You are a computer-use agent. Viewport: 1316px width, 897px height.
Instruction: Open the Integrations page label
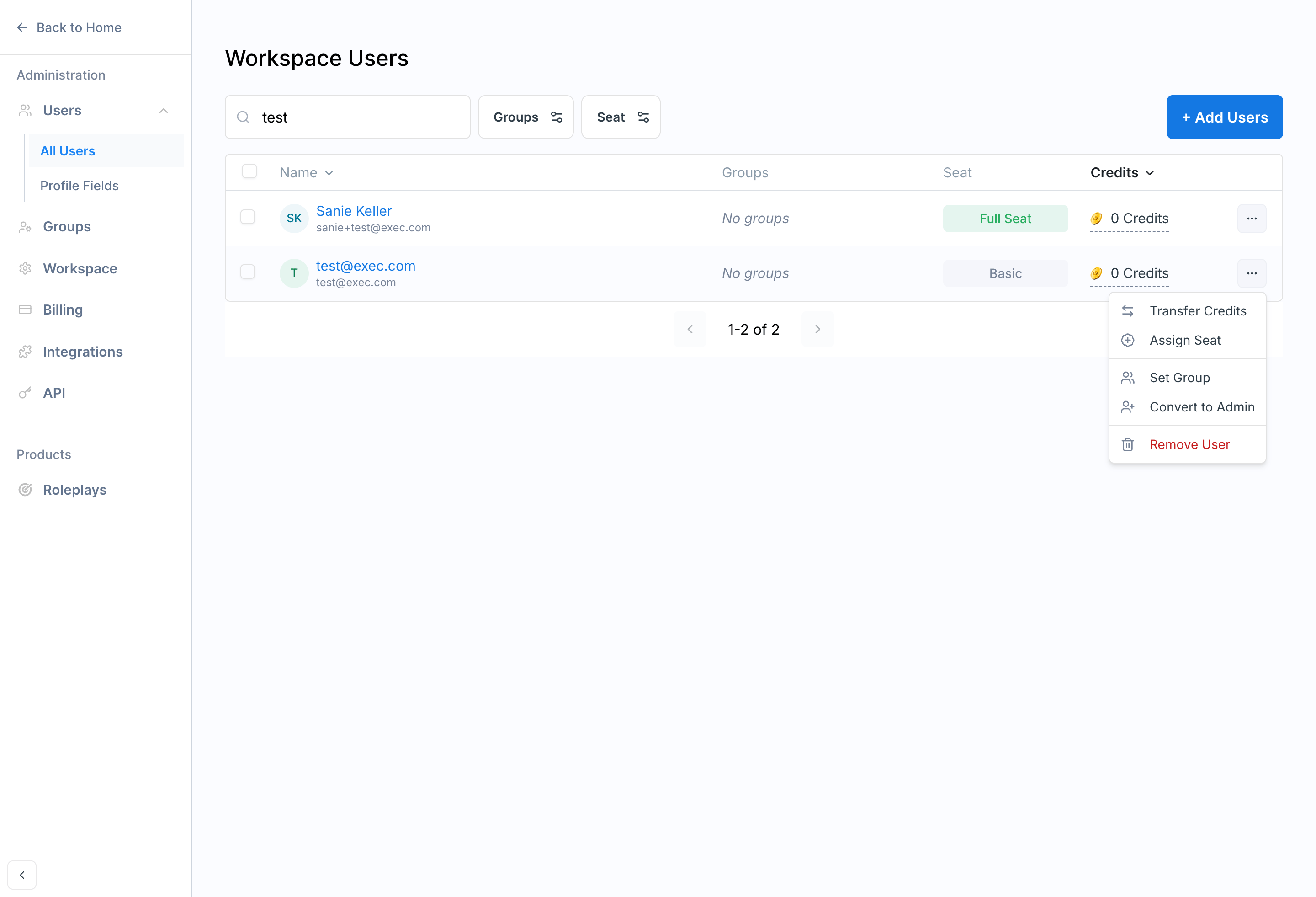(83, 352)
